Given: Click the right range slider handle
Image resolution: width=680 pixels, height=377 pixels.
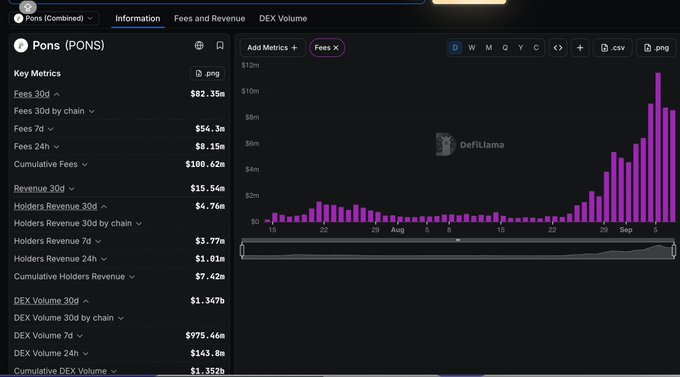Looking at the screenshot, I should [x=673, y=250].
